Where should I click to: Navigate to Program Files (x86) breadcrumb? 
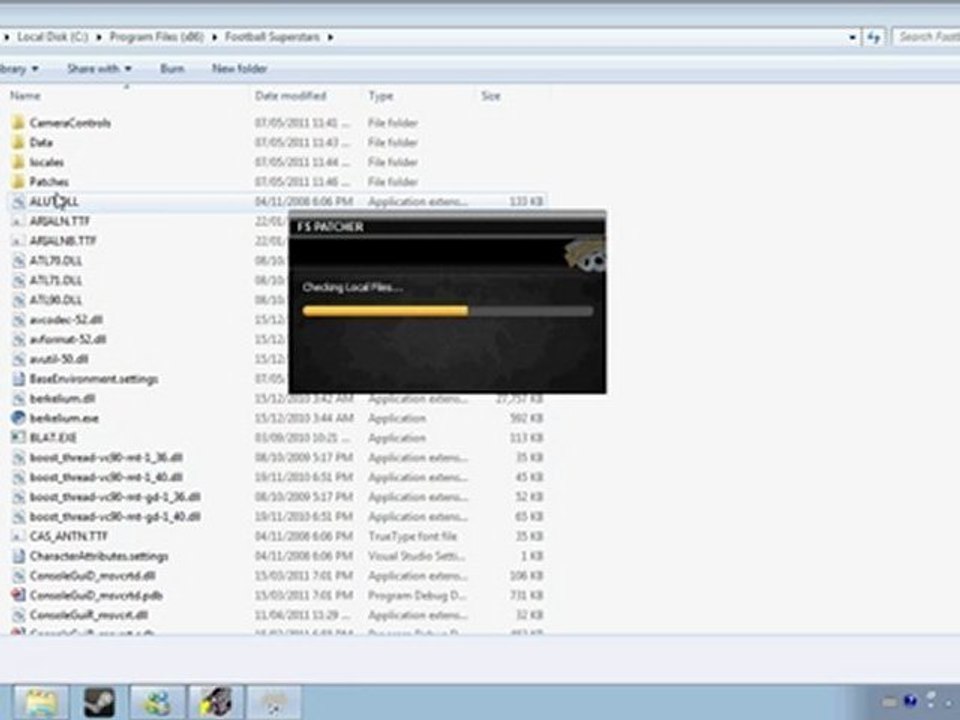157,37
